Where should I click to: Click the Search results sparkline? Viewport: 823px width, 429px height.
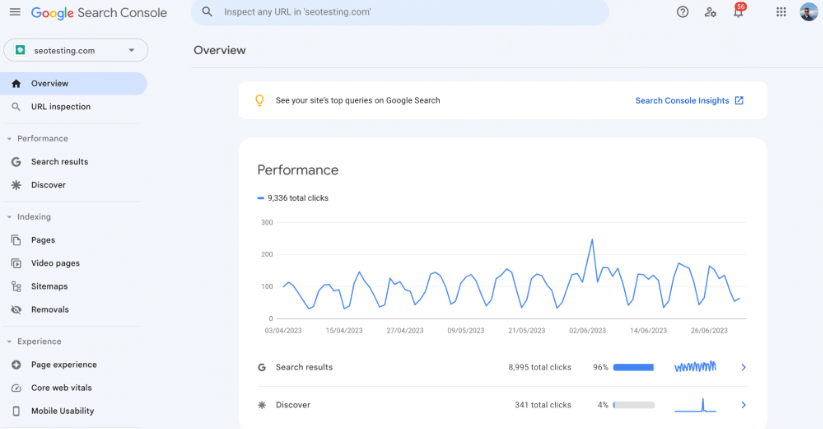click(x=695, y=367)
